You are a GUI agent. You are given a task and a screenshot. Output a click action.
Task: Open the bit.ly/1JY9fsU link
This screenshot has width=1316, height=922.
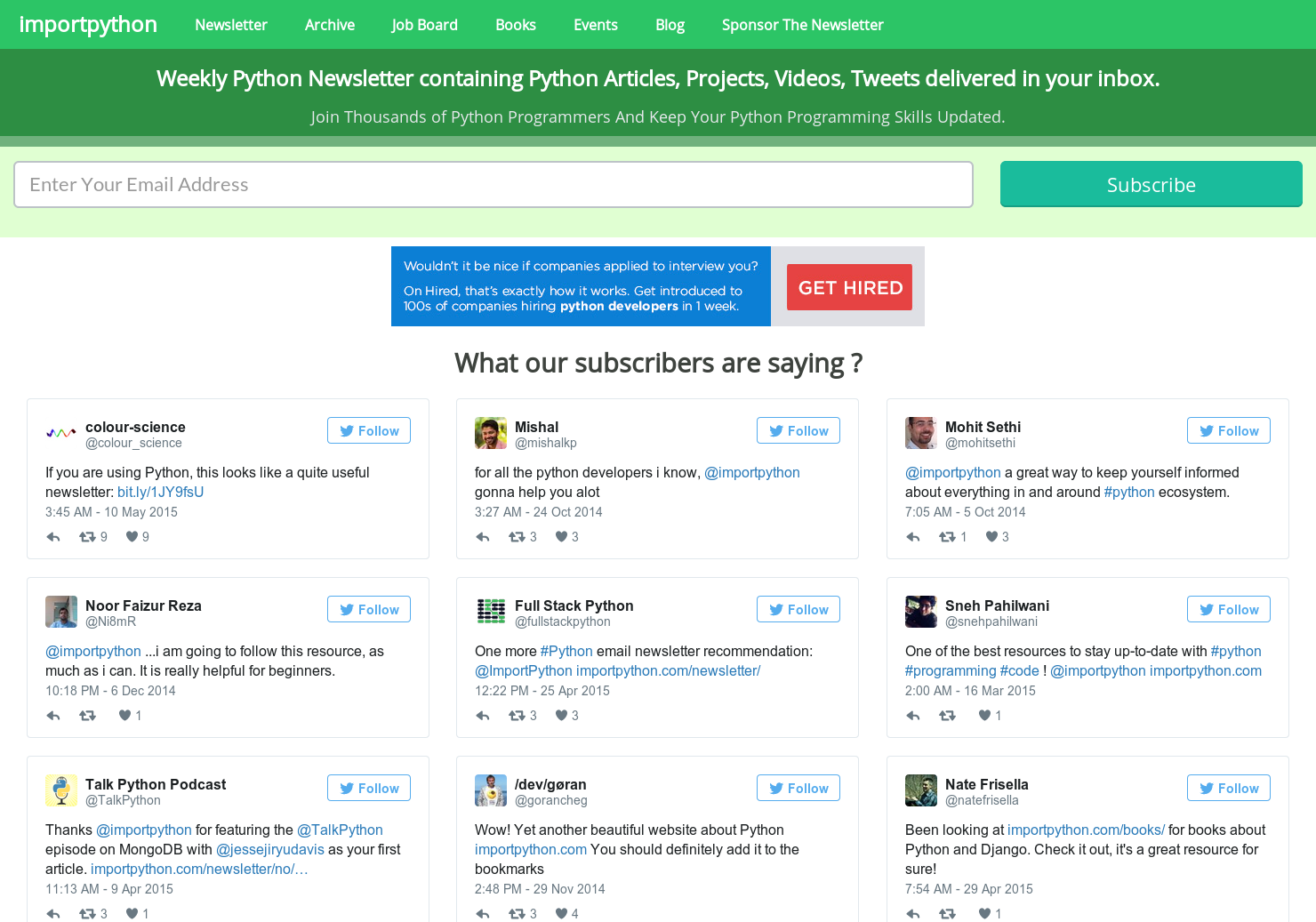tap(160, 492)
